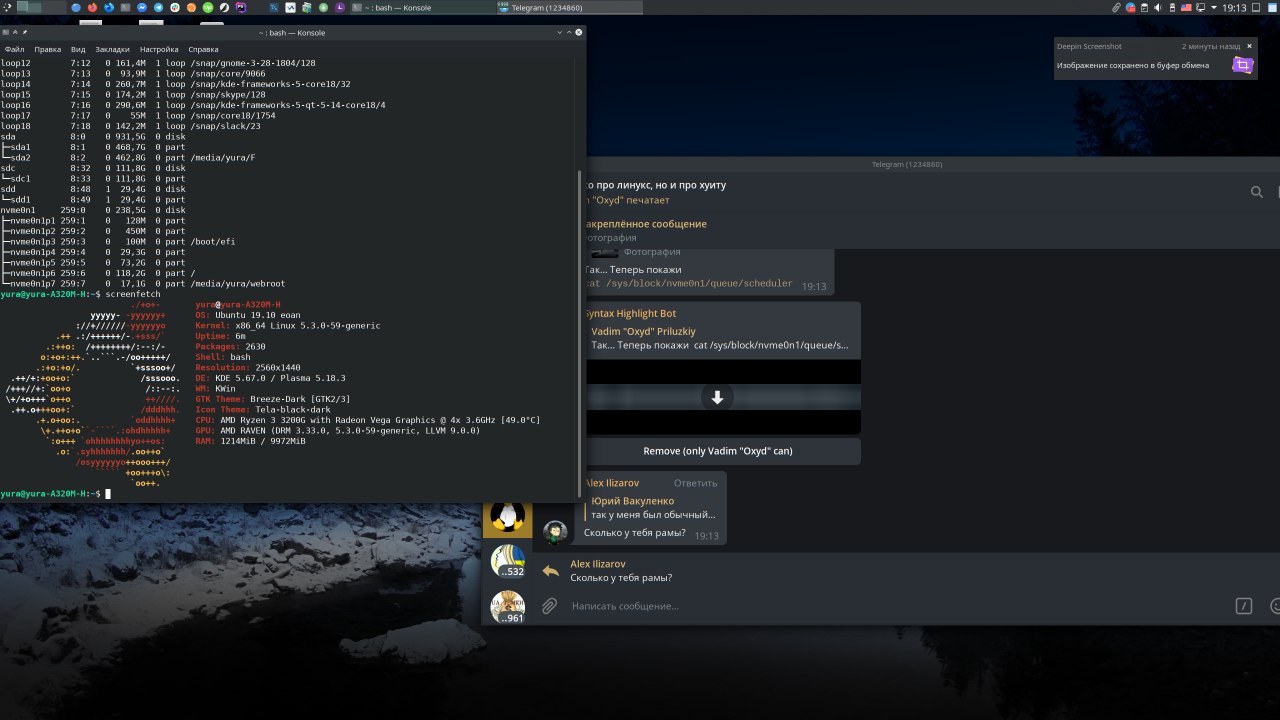Viewport: 1280px width, 720px height.
Task: Click the reply arrow icon above input
Action: click(x=550, y=571)
